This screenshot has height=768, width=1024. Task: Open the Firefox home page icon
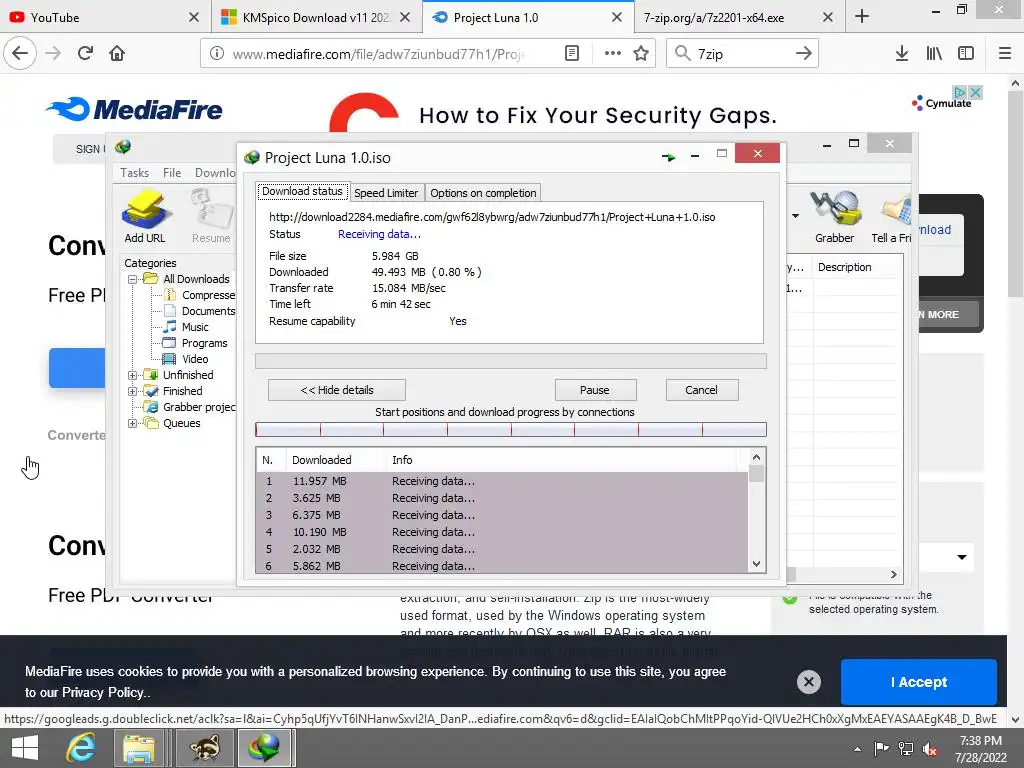pyautogui.click(x=117, y=53)
